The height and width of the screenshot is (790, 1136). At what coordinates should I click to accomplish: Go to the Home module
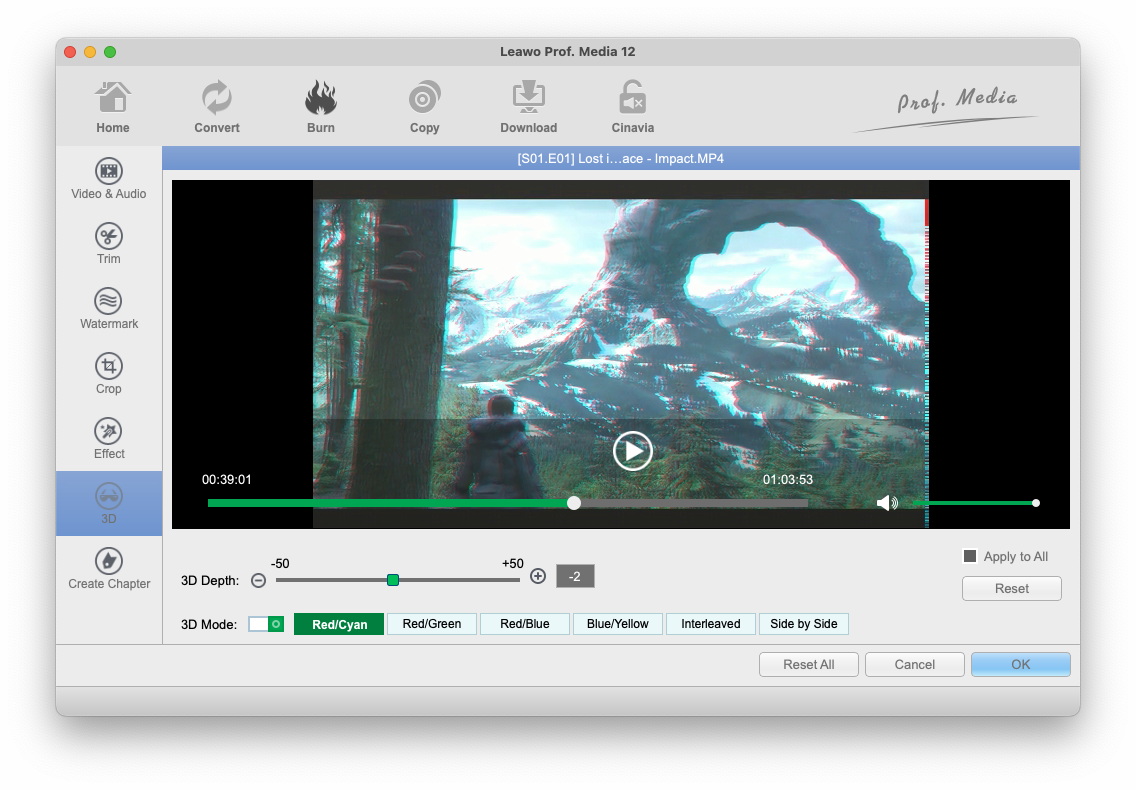pos(112,108)
